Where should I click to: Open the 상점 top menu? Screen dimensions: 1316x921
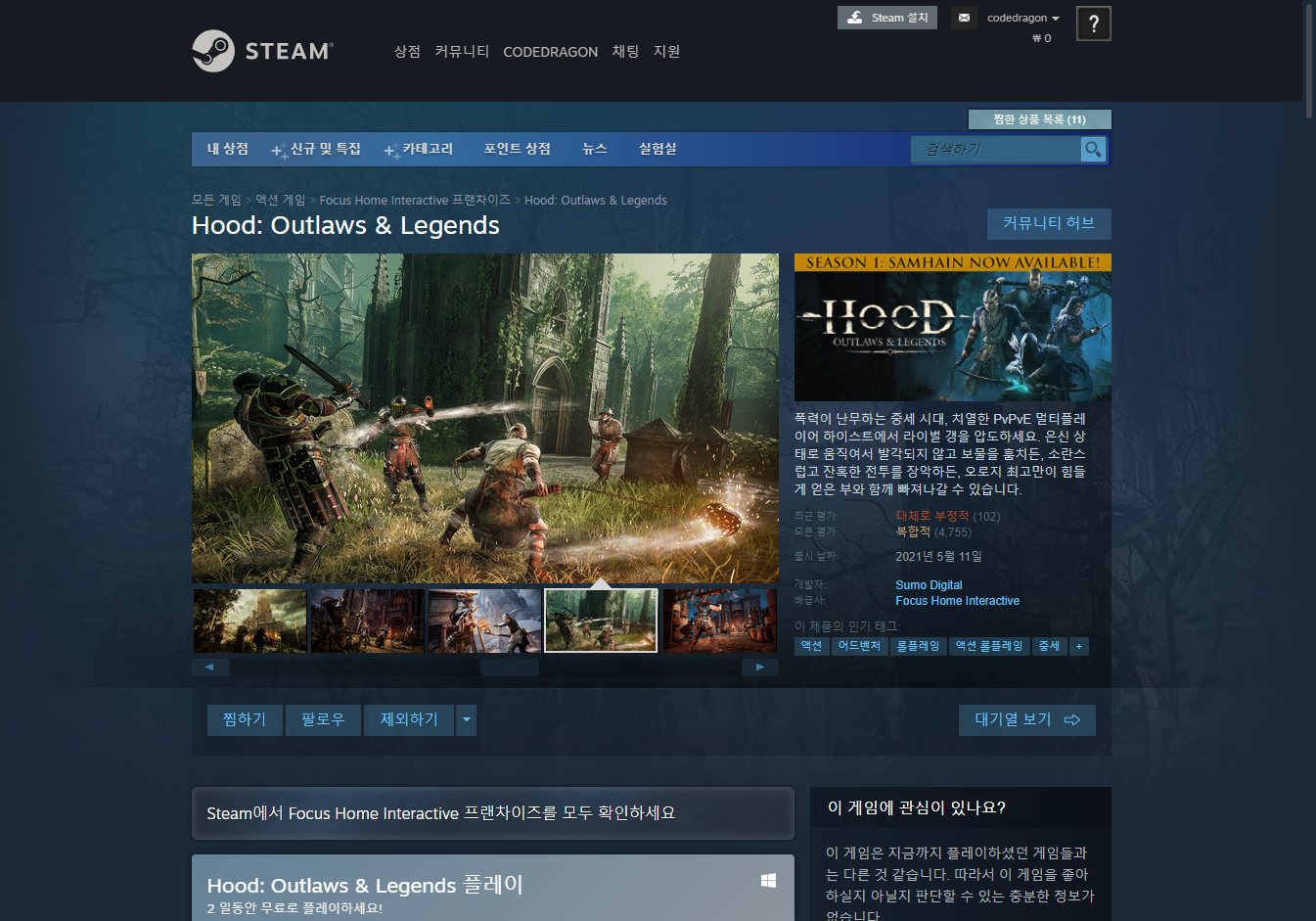tap(407, 52)
